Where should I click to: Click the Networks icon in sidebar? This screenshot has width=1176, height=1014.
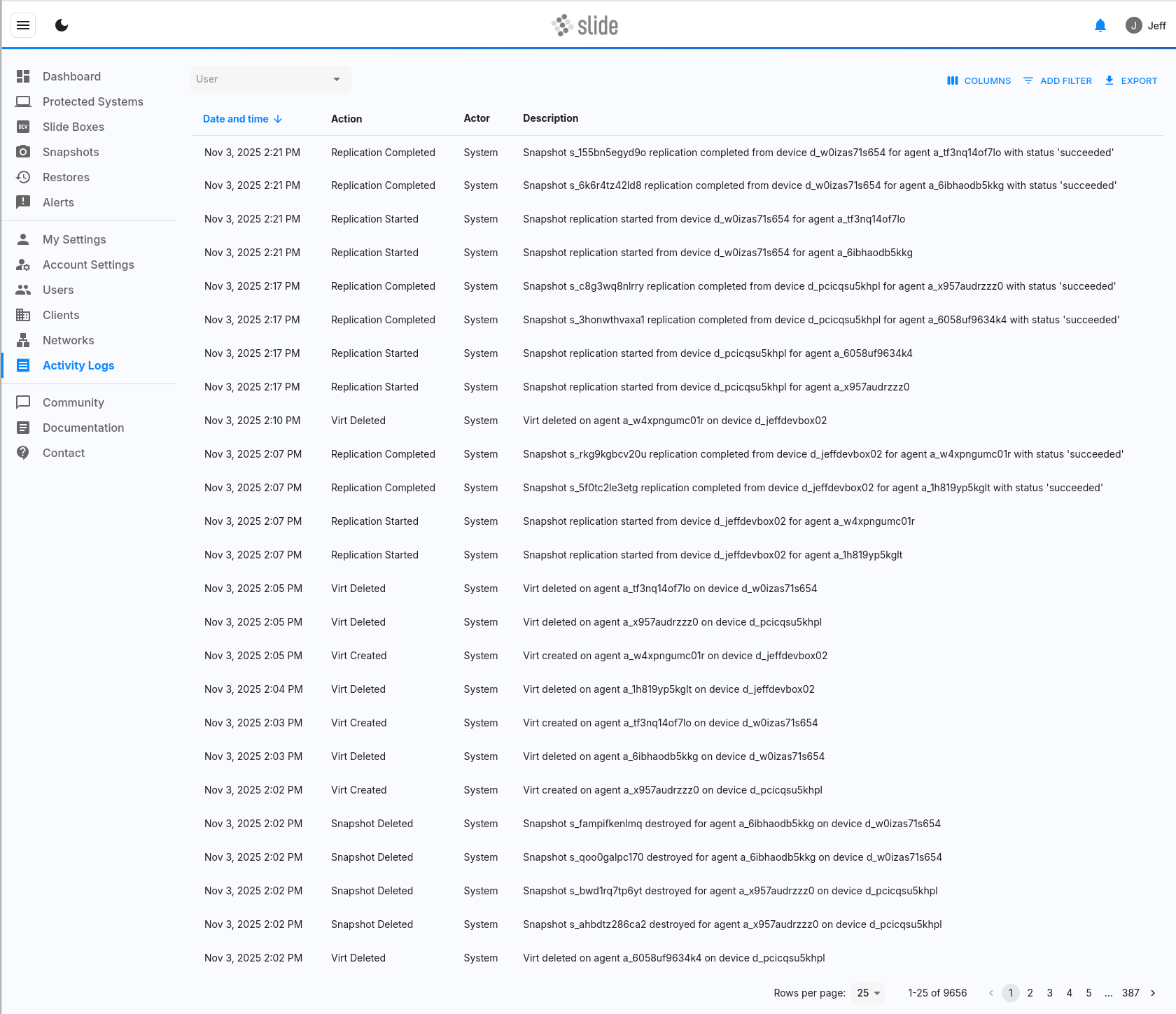[23, 340]
